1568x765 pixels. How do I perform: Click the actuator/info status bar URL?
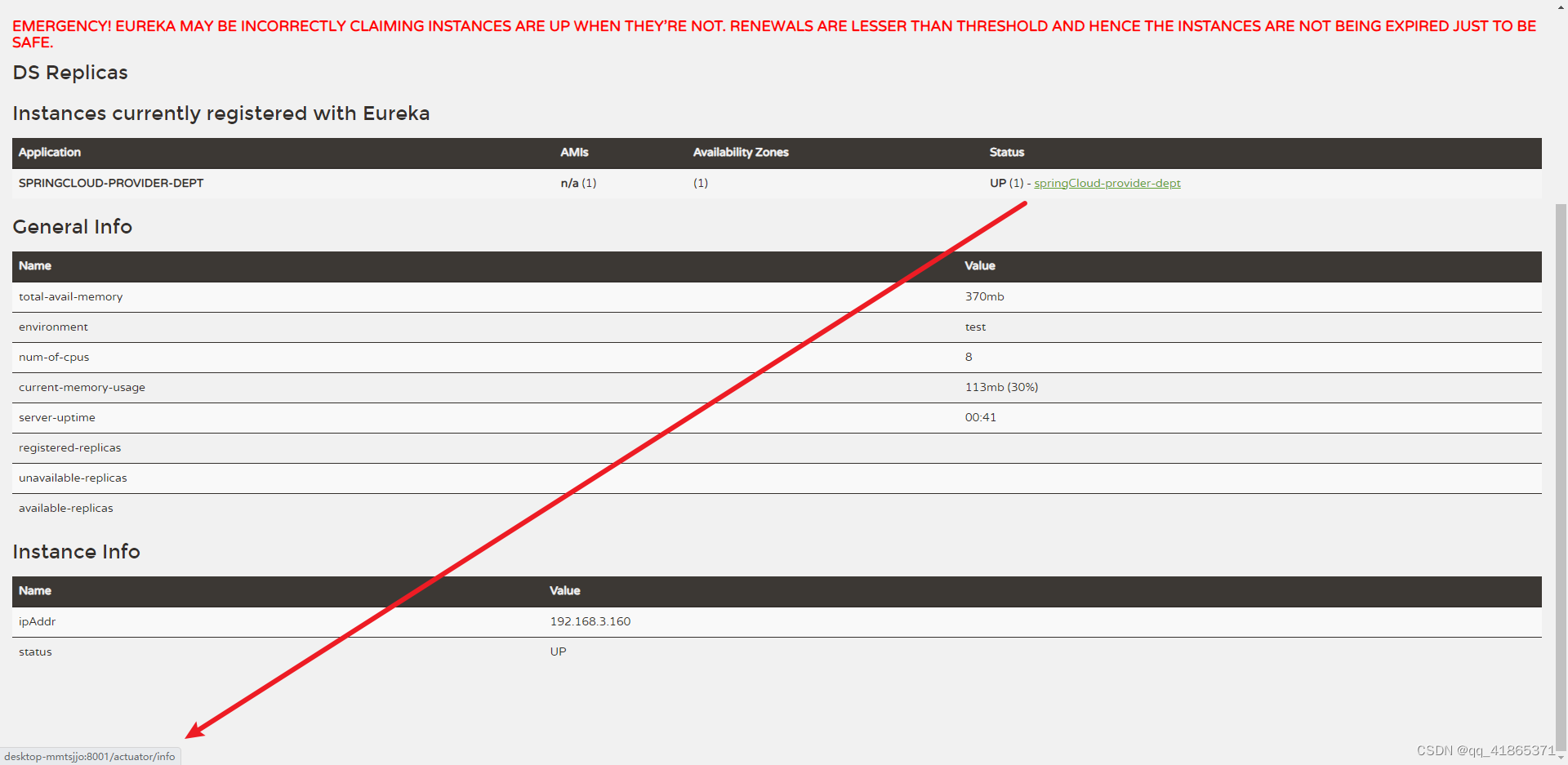click(90, 757)
